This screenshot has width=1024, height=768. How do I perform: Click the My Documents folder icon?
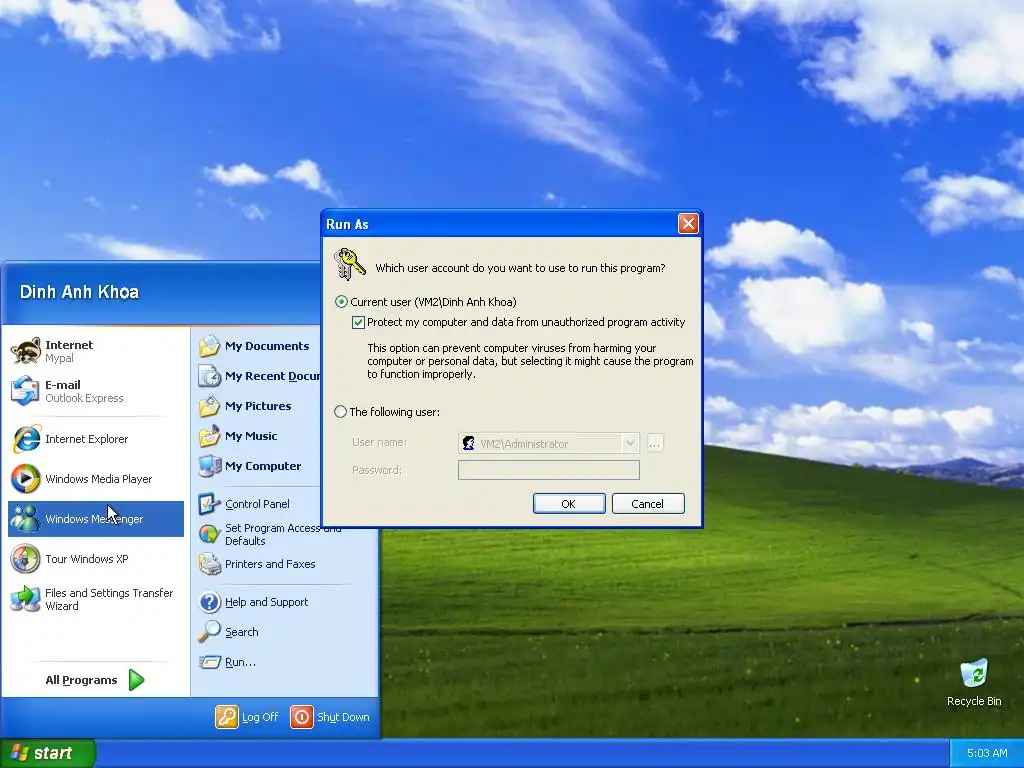pos(210,346)
